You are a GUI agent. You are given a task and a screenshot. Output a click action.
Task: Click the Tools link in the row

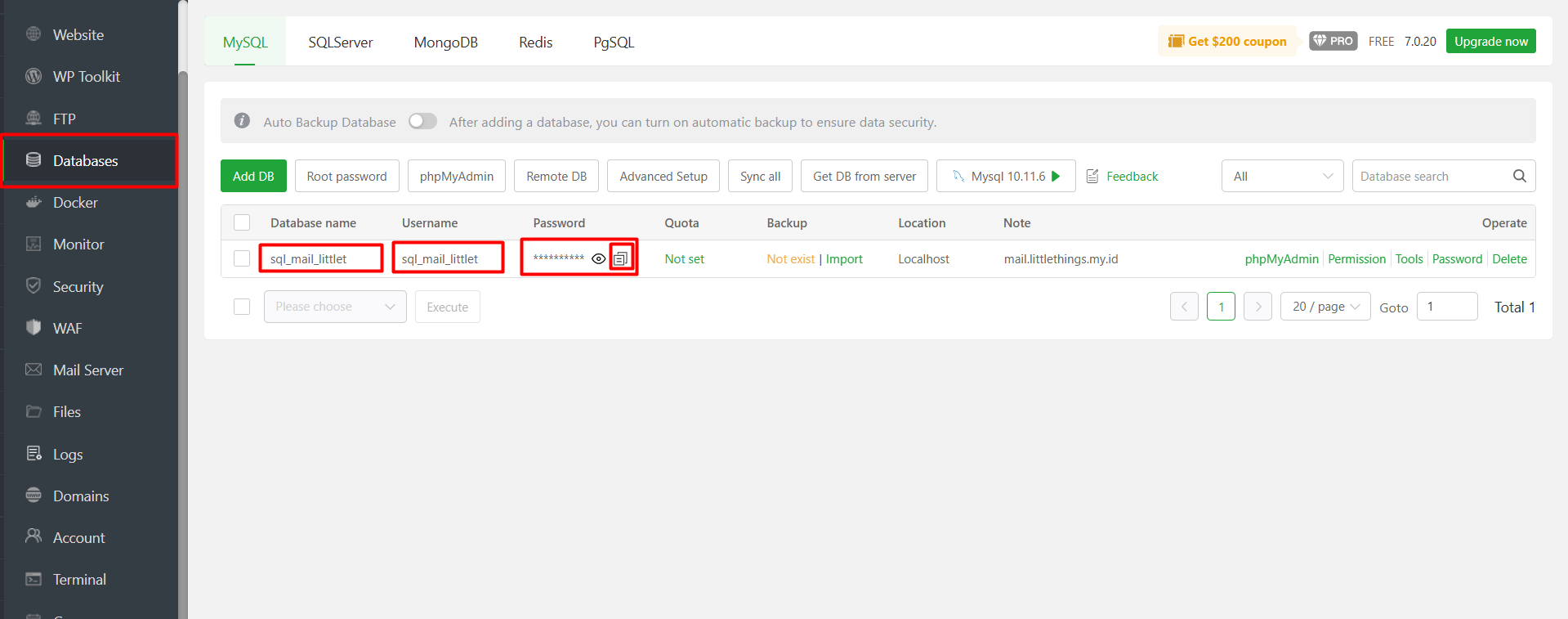pyautogui.click(x=1409, y=258)
